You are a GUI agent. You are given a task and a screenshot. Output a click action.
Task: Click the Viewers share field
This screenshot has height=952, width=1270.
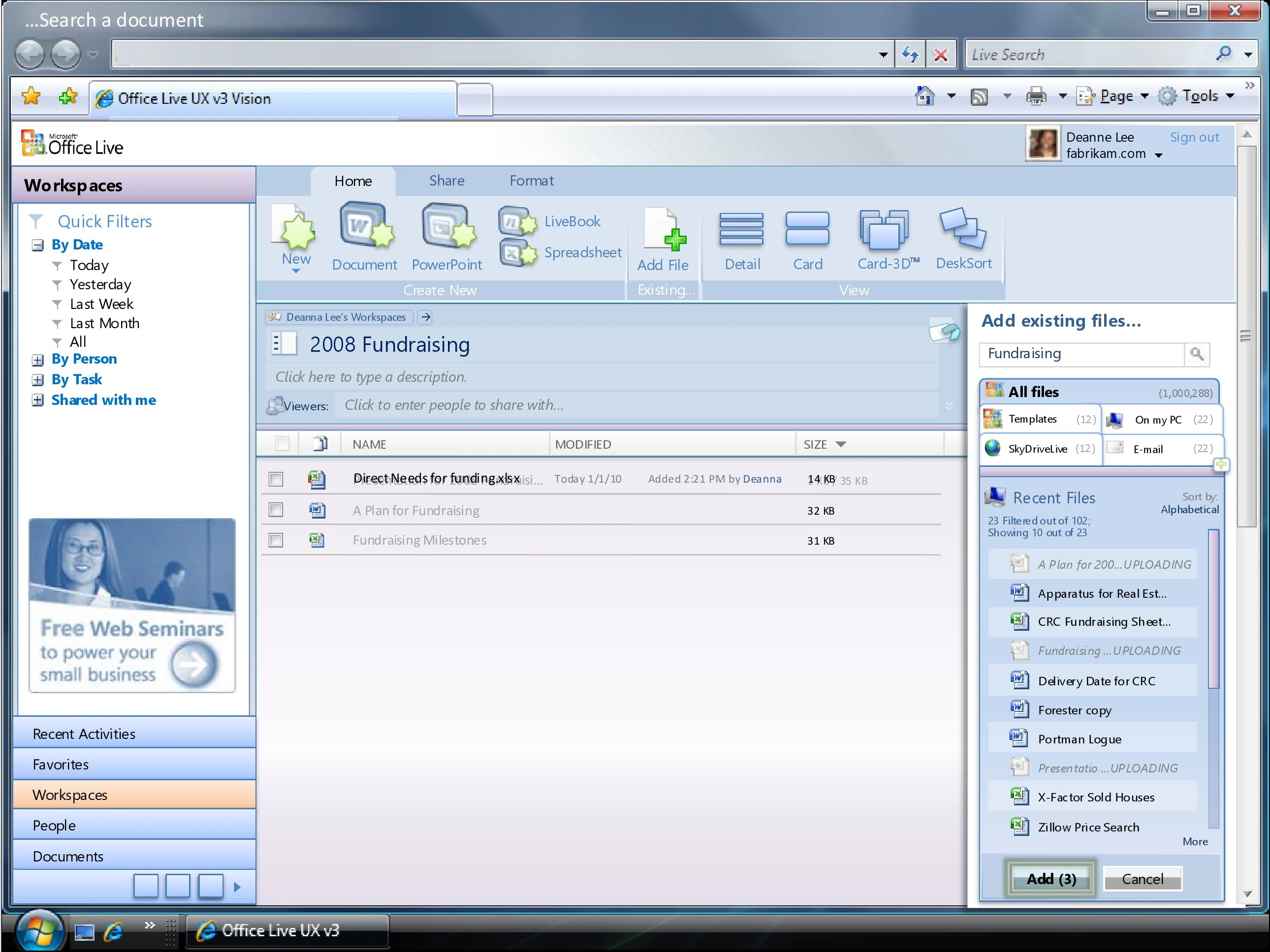point(637,405)
